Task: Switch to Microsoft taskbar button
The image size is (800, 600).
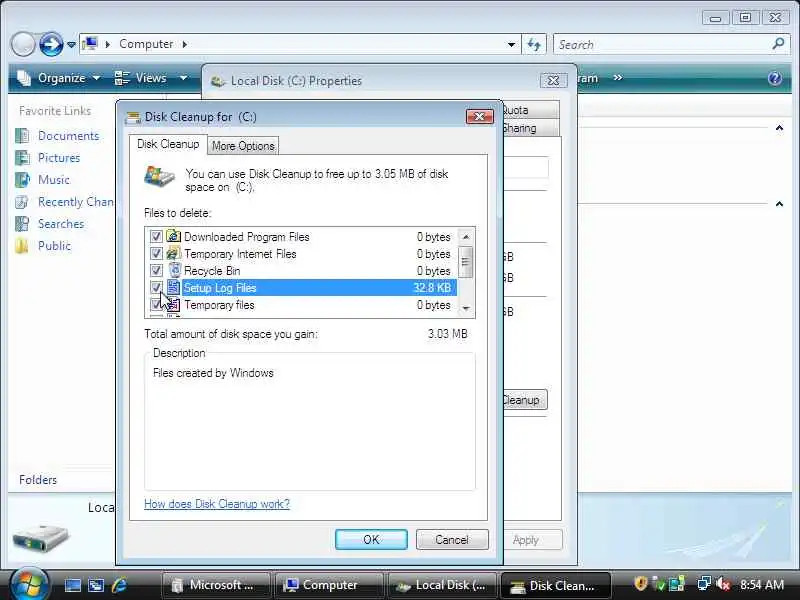Action: (215, 585)
